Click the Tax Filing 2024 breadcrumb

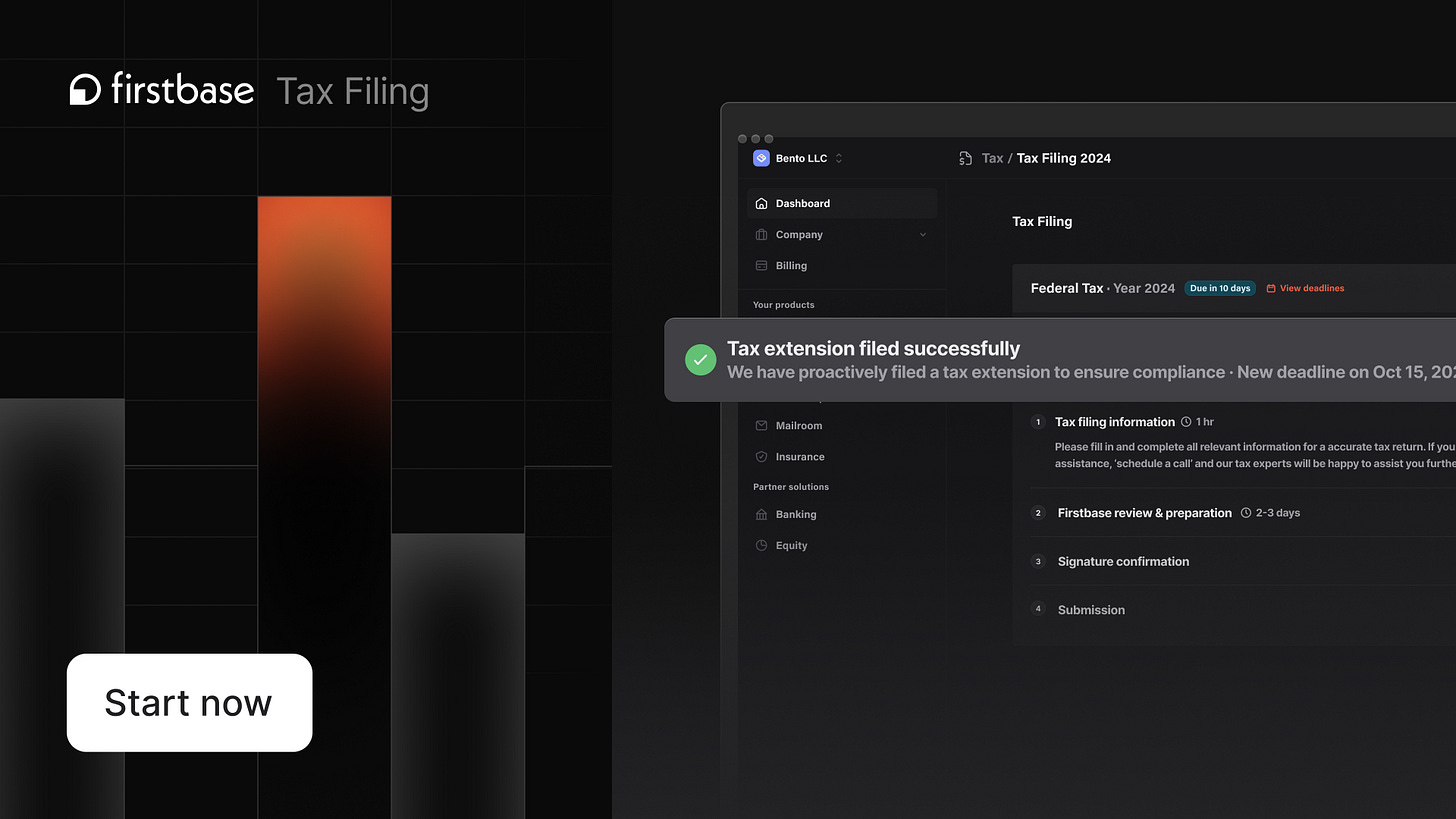coord(1064,158)
